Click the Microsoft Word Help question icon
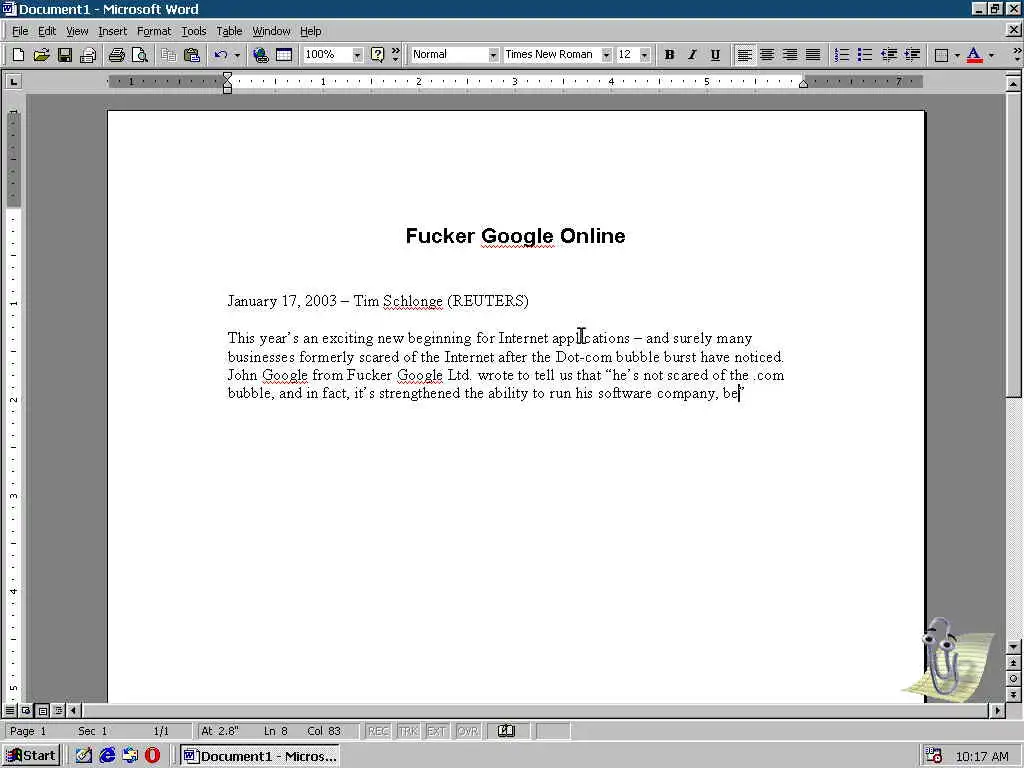The height and width of the screenshot is (768, 1024). point(377,55)
